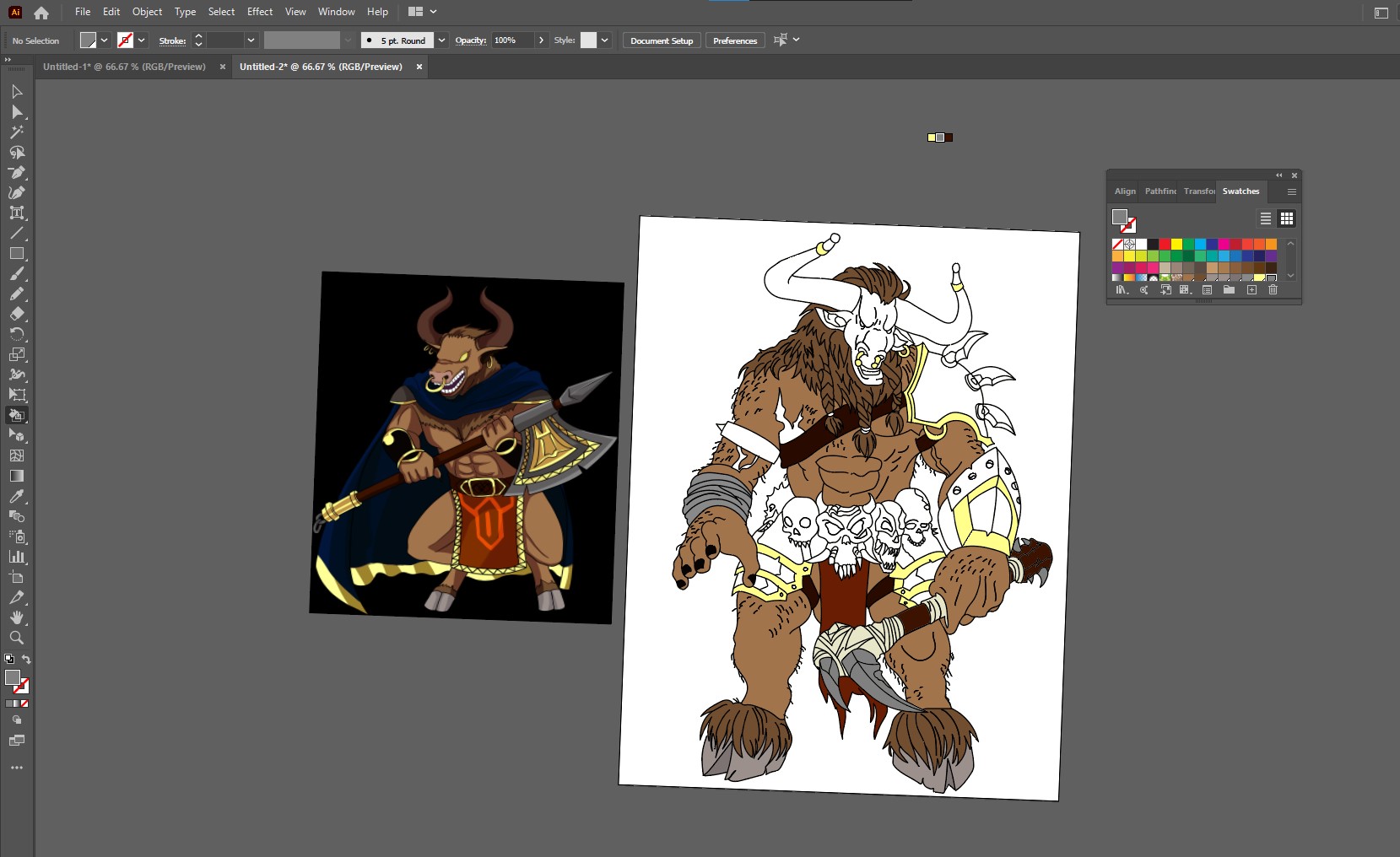
Task: Close the Untitled-2 document tab
Action: [419, 67]
